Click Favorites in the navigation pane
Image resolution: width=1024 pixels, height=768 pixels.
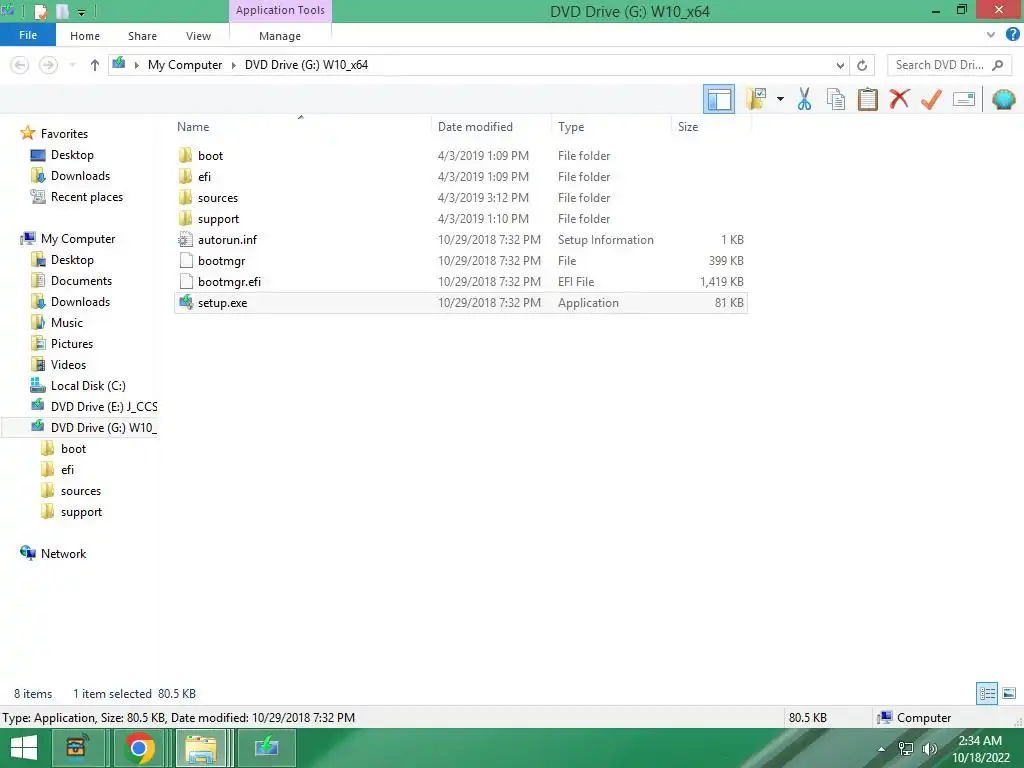55,133
